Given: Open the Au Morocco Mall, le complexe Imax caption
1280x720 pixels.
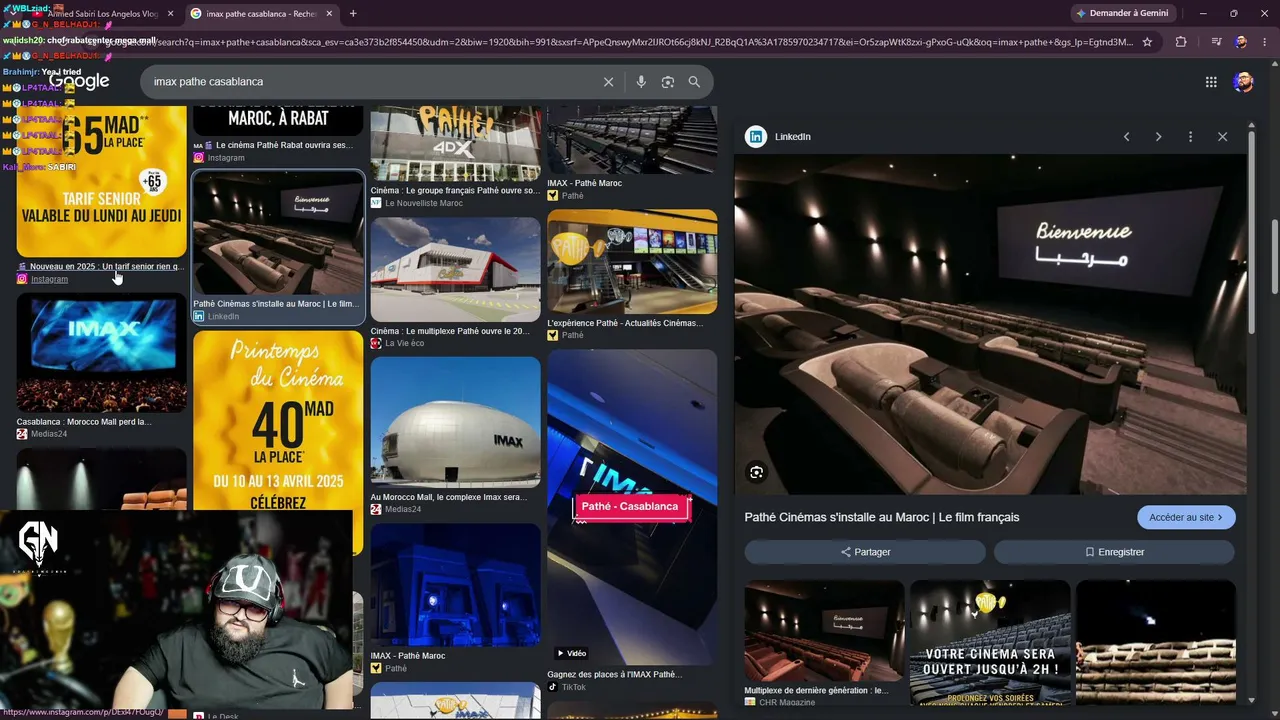Looking at the screenshot, I should (x=448, y=497).
